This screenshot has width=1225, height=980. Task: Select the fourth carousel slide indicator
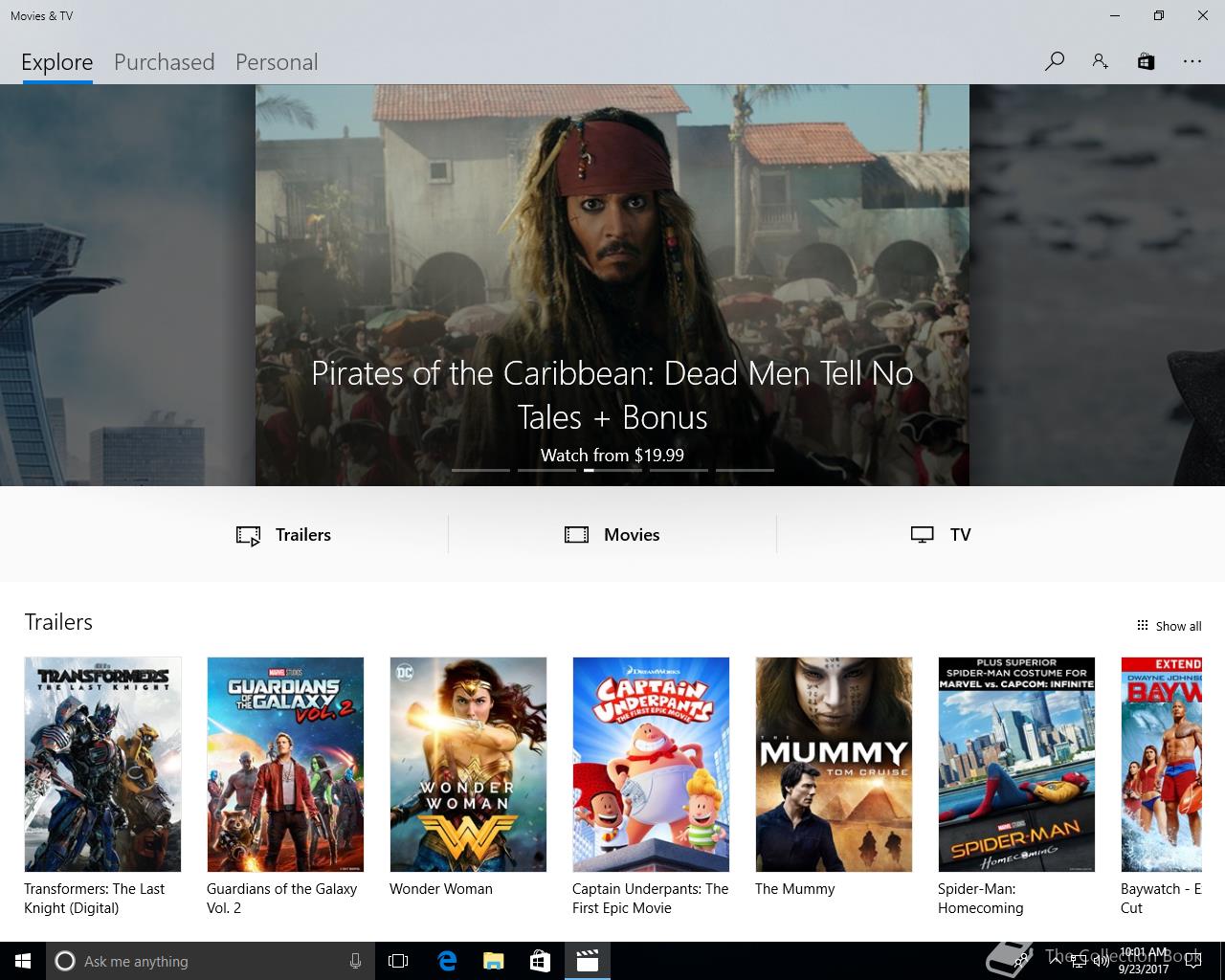point(679,470)
